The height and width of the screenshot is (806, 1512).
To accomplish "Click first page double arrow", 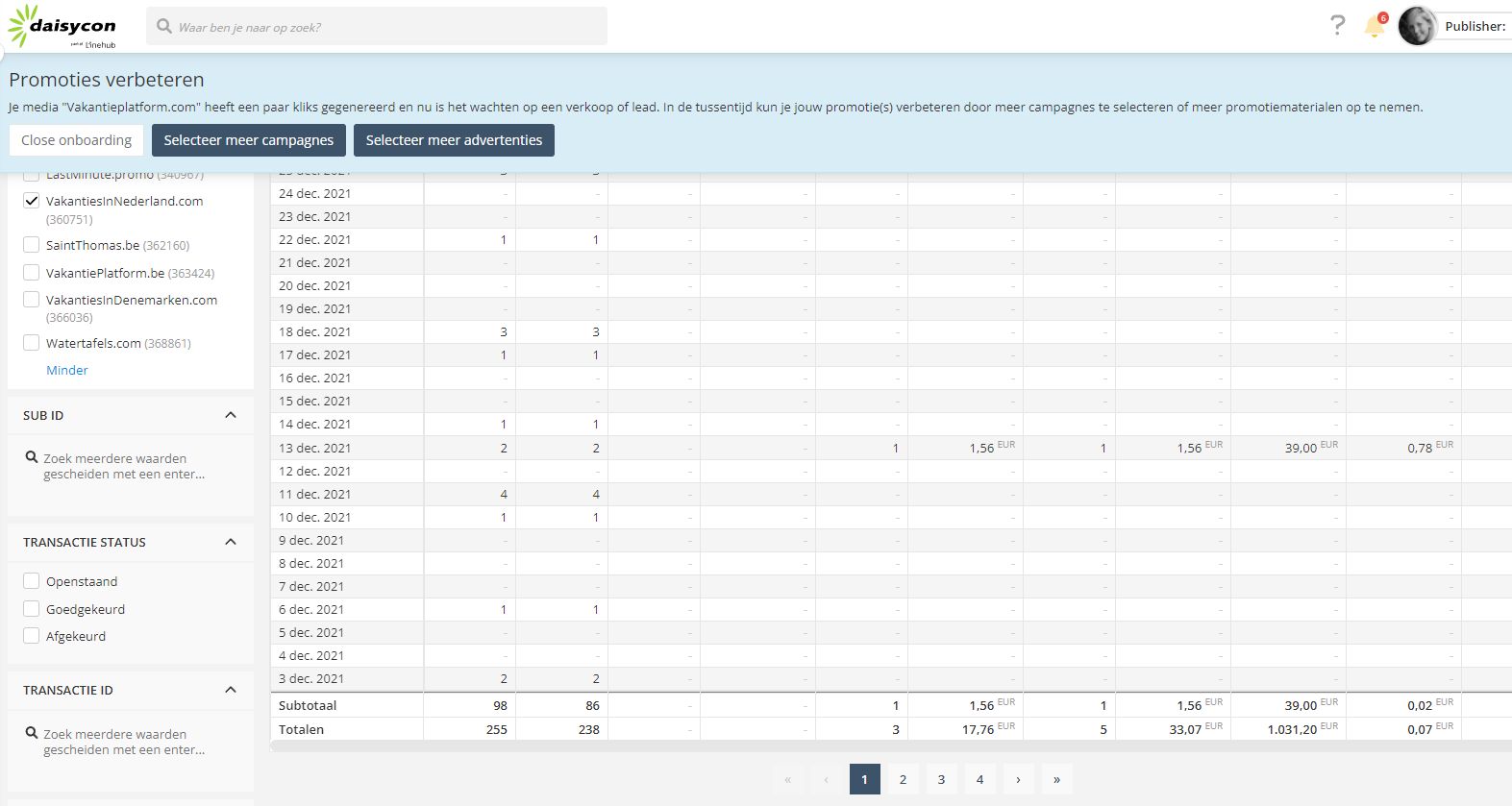I will point(788,779).
